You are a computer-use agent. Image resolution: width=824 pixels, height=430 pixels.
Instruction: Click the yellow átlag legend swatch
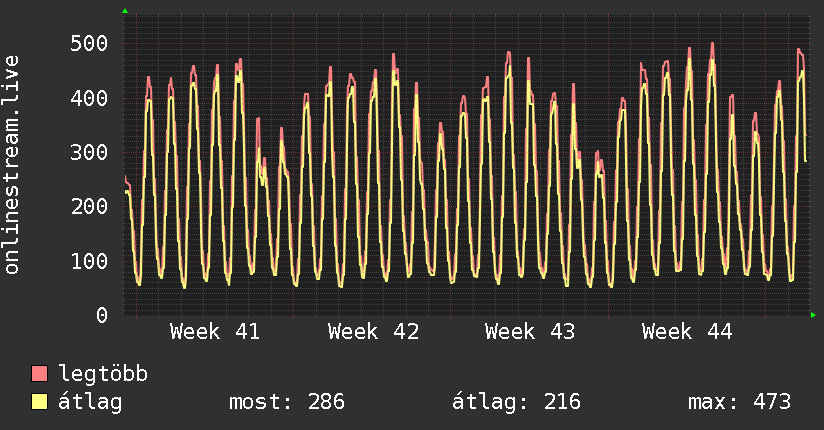(x=39, y=401)
